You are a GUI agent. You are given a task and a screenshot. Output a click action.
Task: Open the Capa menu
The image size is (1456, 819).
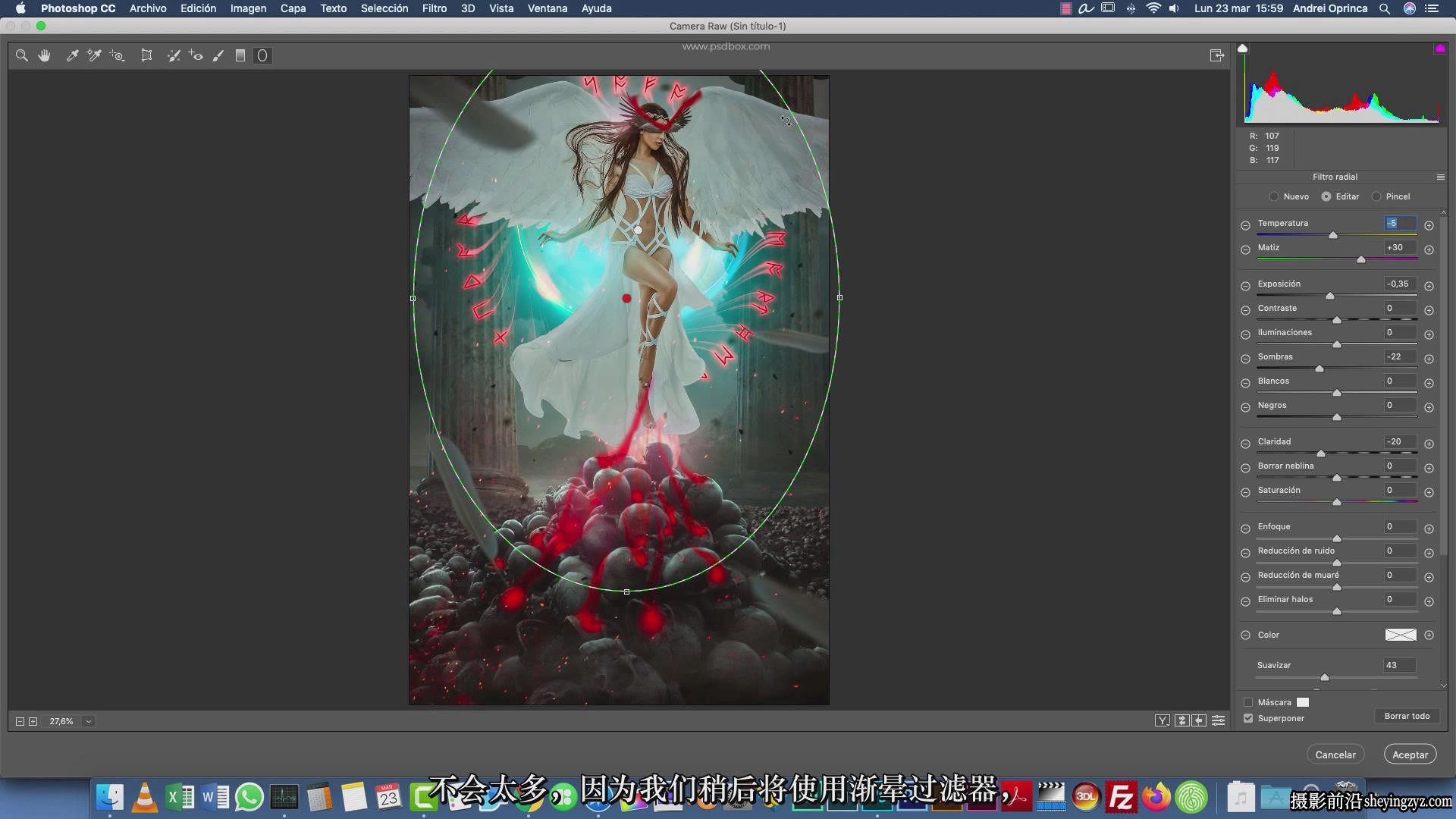point(293,8)
